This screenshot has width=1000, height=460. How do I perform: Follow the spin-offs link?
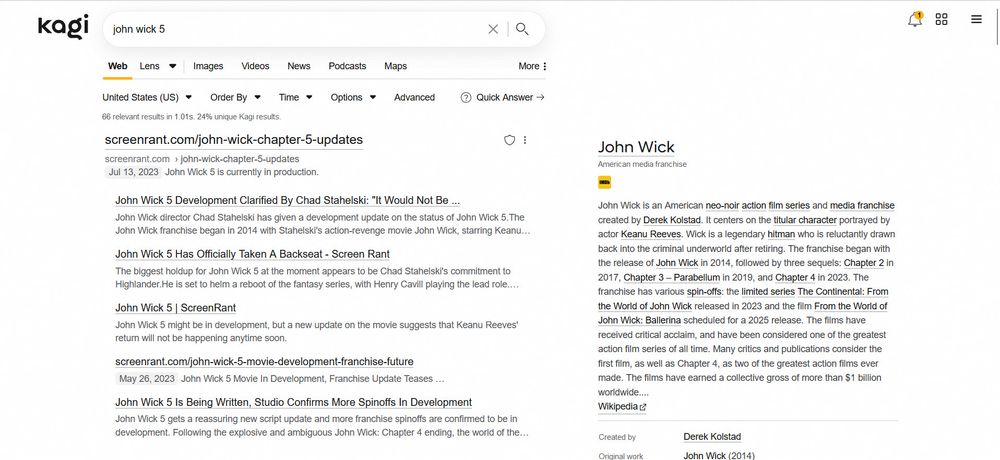(x=705, y=292)
